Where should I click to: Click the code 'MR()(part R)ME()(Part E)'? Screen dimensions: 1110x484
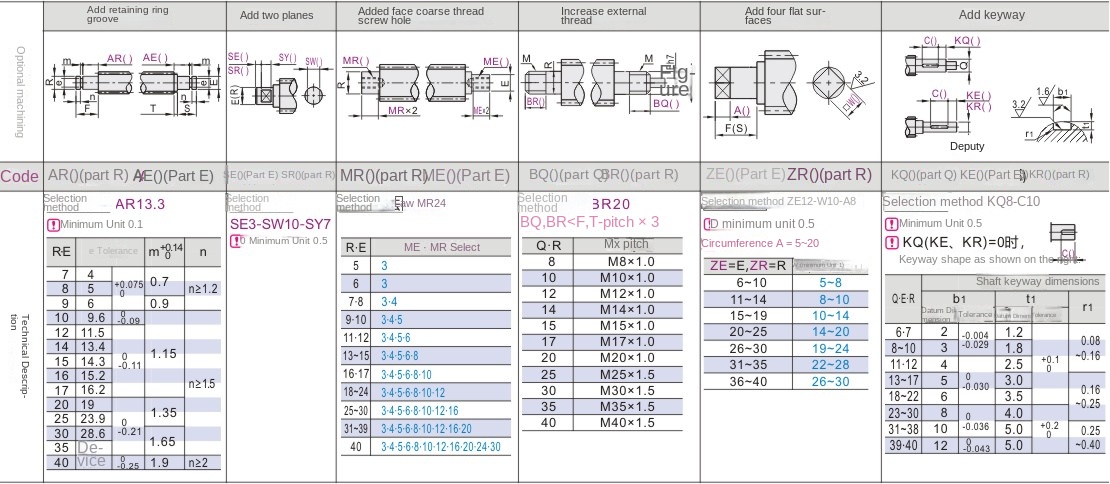click(x=425, y=175)
